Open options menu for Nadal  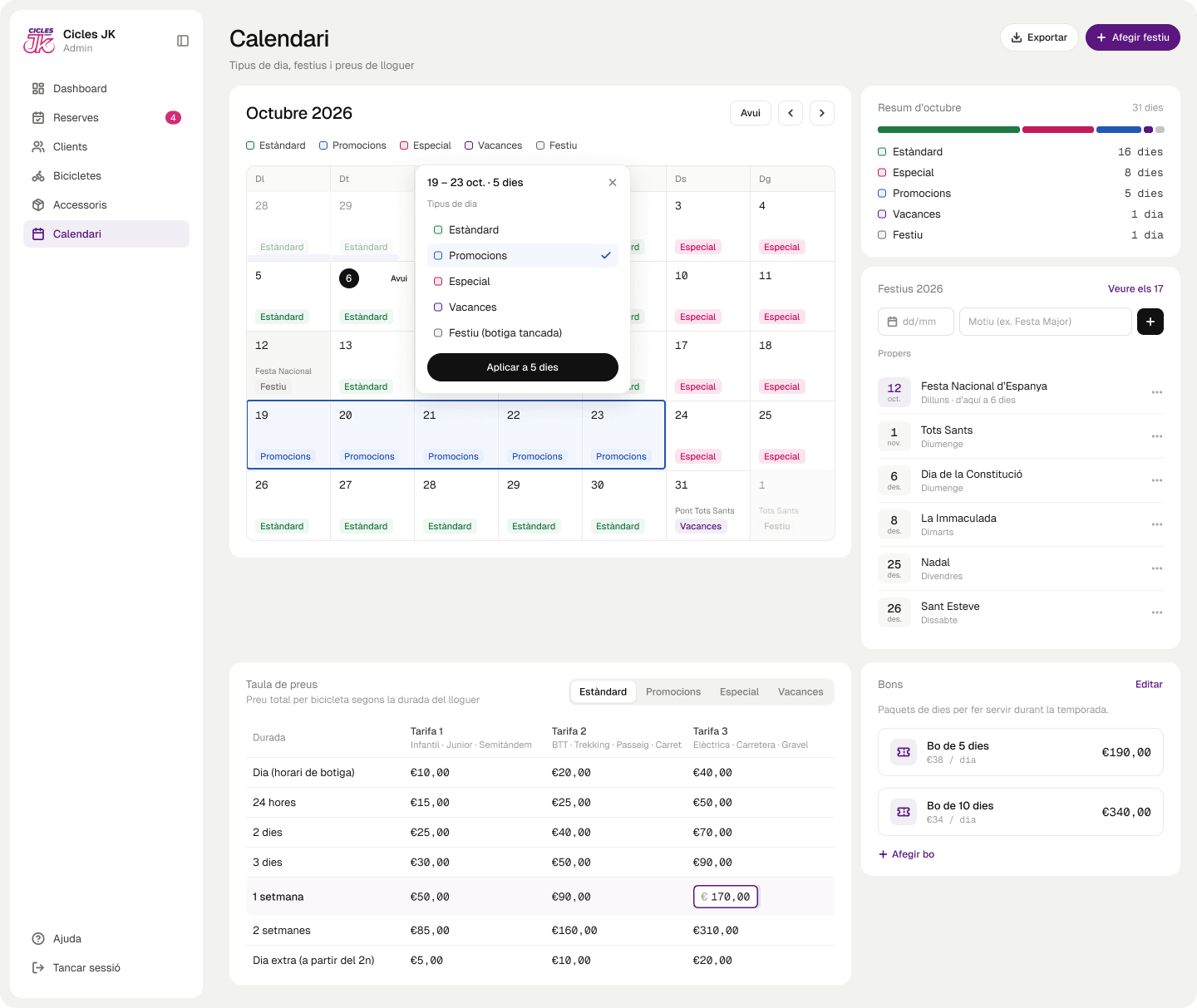click(1157, 568)
